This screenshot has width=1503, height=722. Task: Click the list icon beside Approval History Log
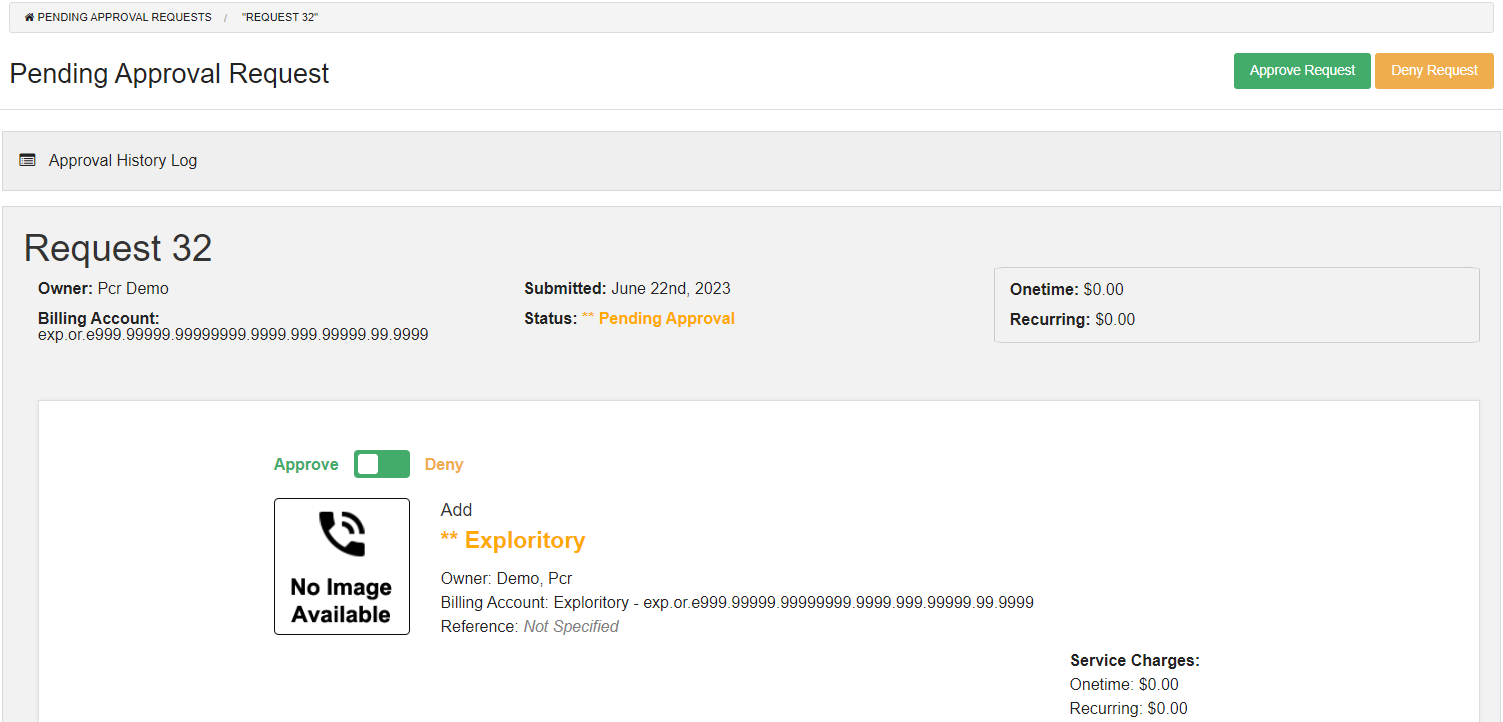pyautogui.click(x=28, y=160)
